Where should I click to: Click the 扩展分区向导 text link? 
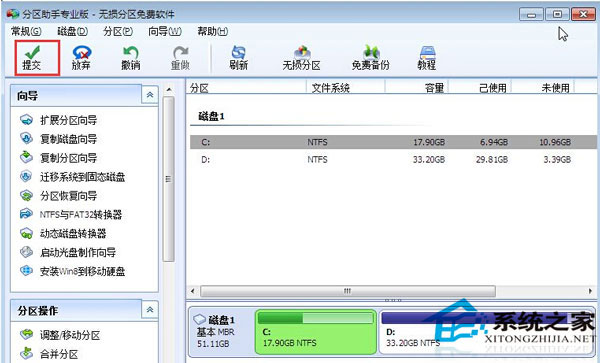(68, 120)
